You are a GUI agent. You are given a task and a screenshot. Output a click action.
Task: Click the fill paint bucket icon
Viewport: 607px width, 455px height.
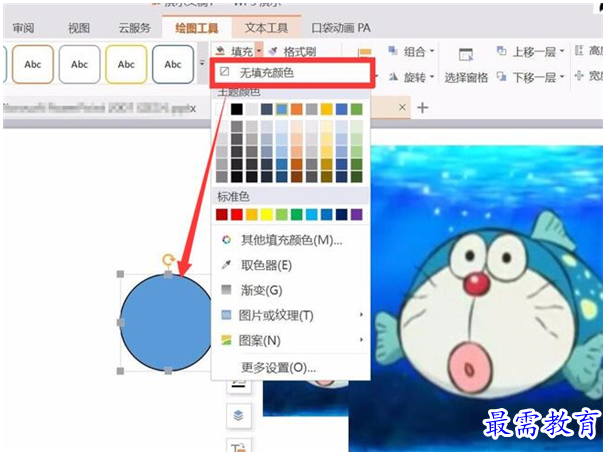[x=220, y=51]
